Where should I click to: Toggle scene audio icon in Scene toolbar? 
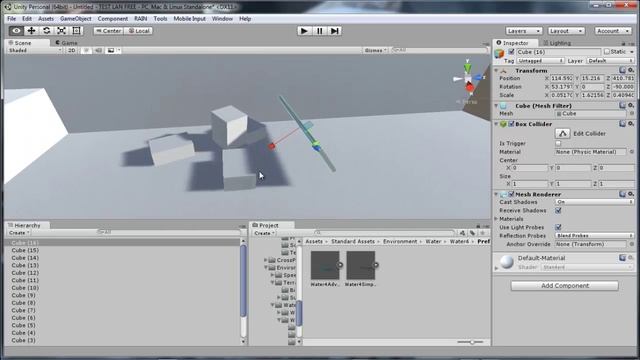(x=98, y=50)
